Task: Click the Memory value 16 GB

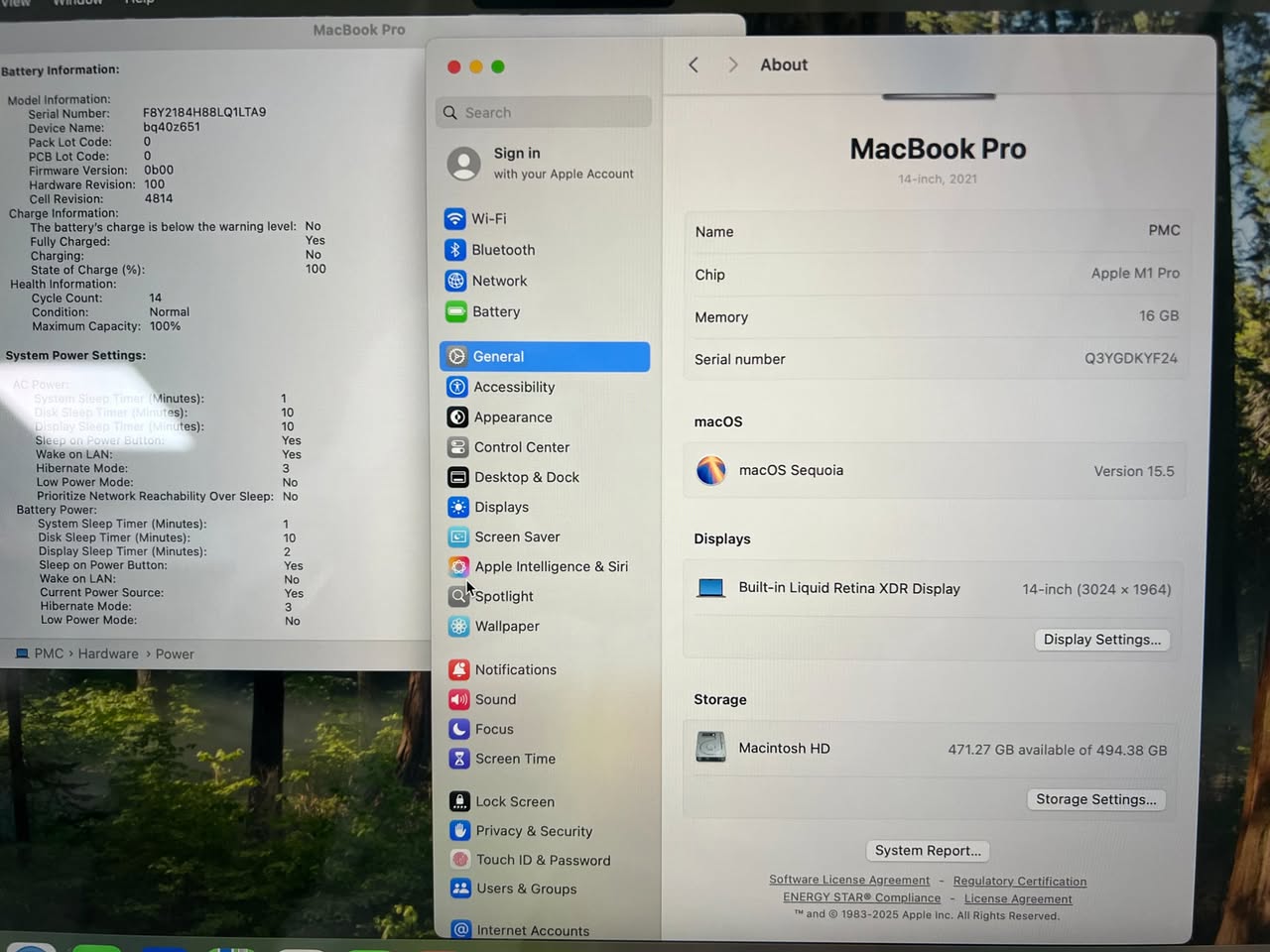Action: tap(1159, 315)
